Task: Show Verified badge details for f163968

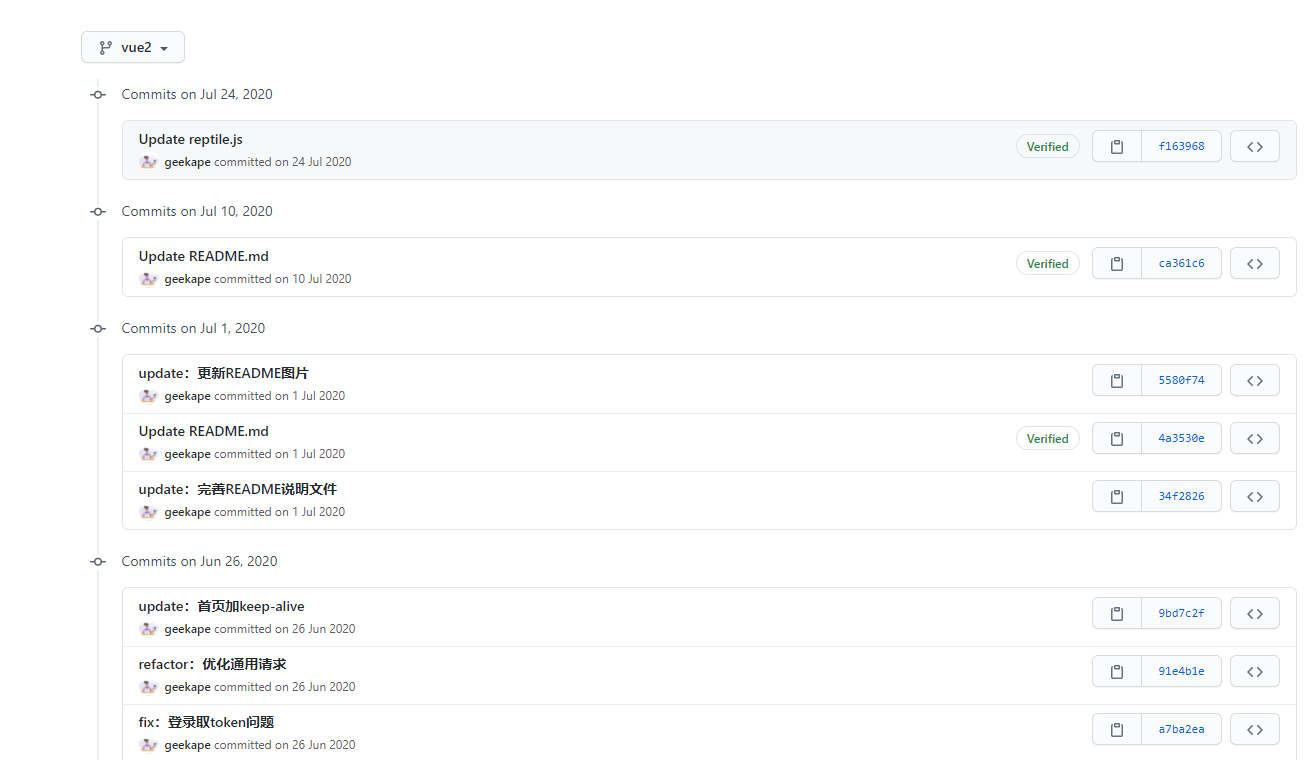Action: pos(1047,146)
